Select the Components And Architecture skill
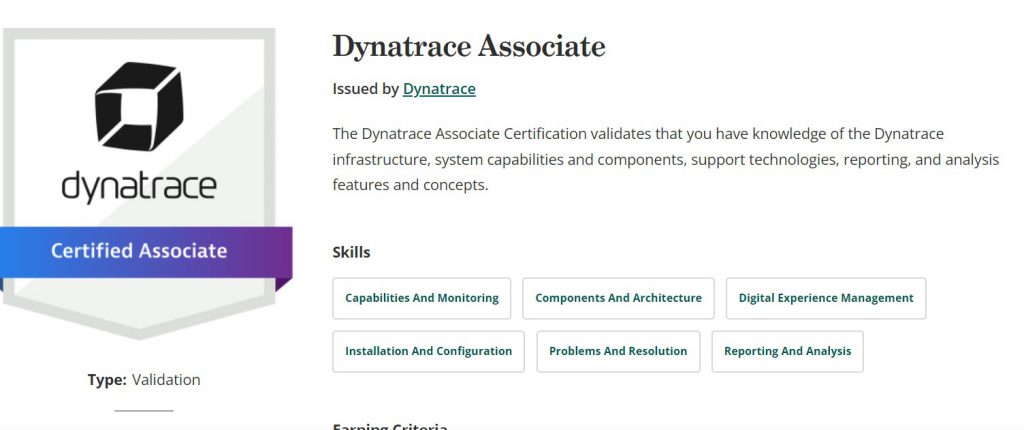 pos(618,298)
